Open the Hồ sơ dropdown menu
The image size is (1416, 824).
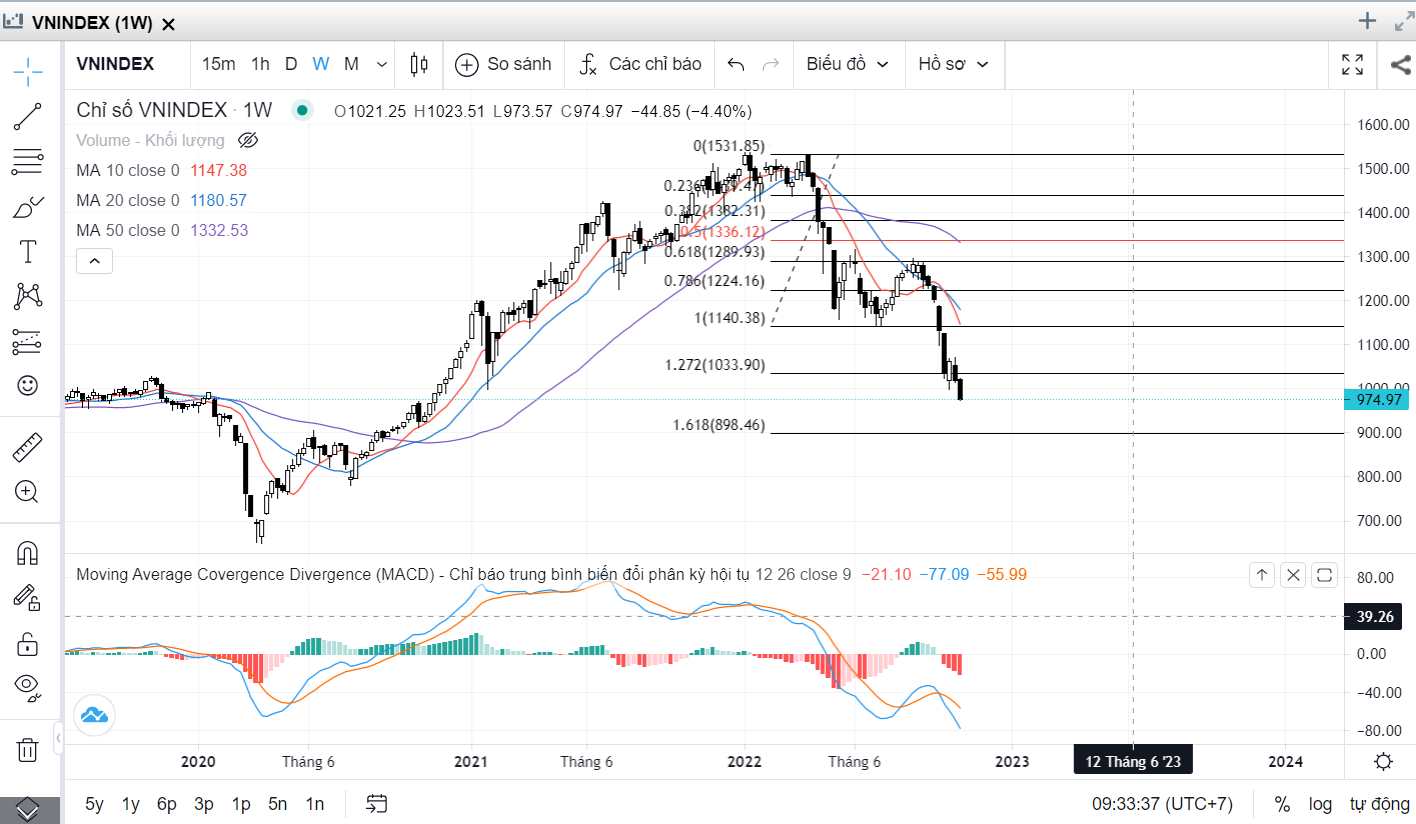coord(953,65)
